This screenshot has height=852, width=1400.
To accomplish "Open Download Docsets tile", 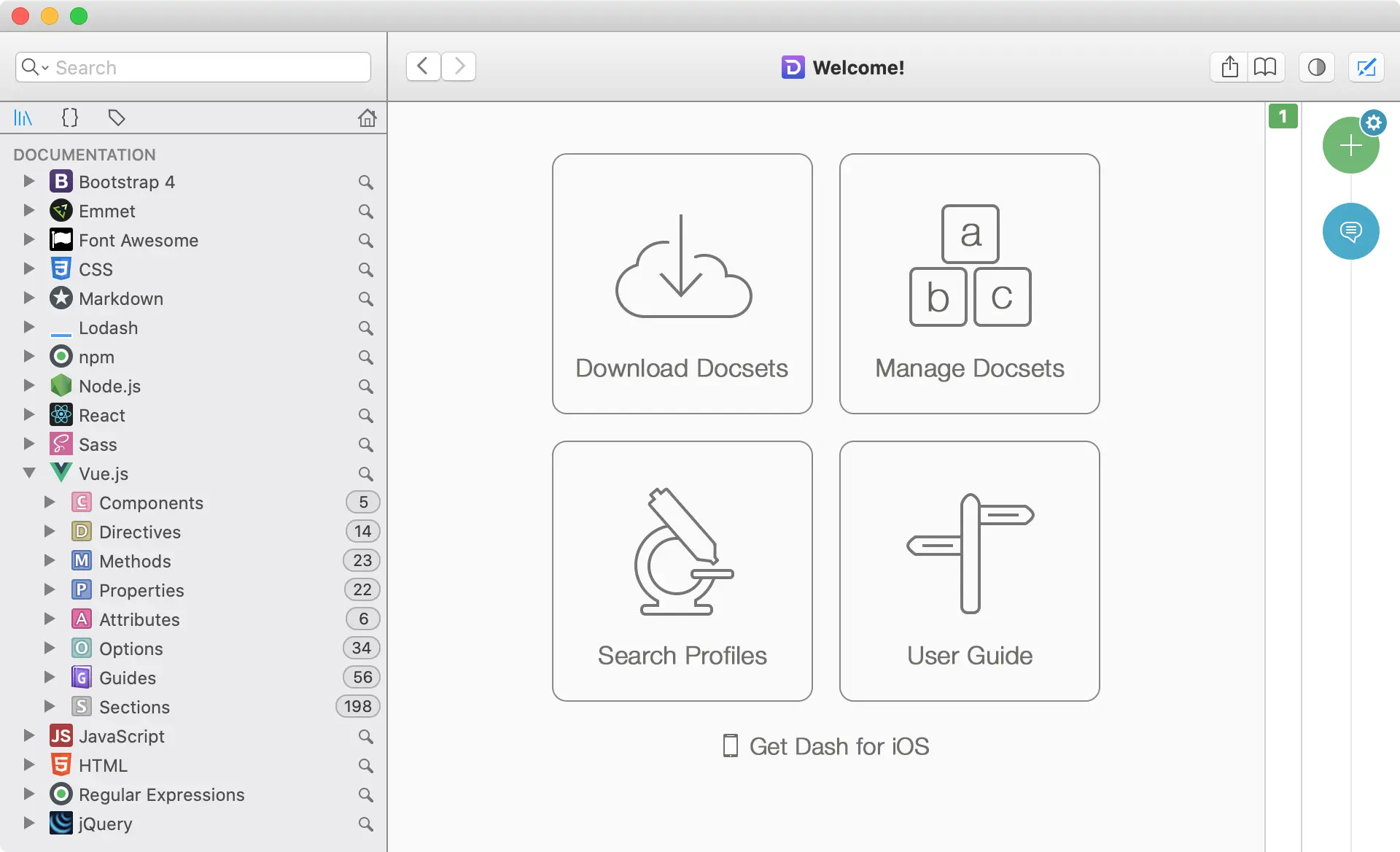I will (x=682, y=283).
